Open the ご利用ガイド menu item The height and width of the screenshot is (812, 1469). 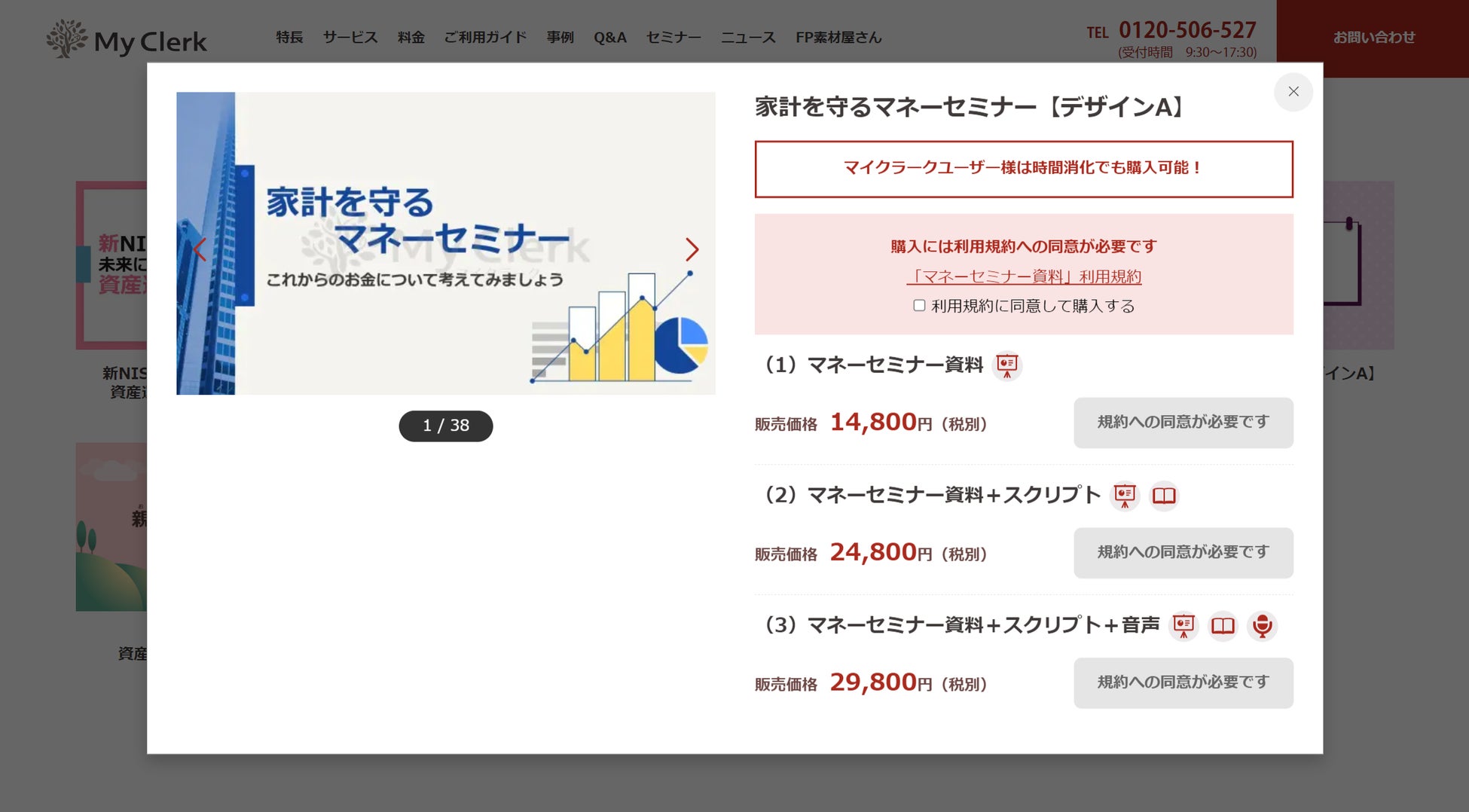pos(485,37)
